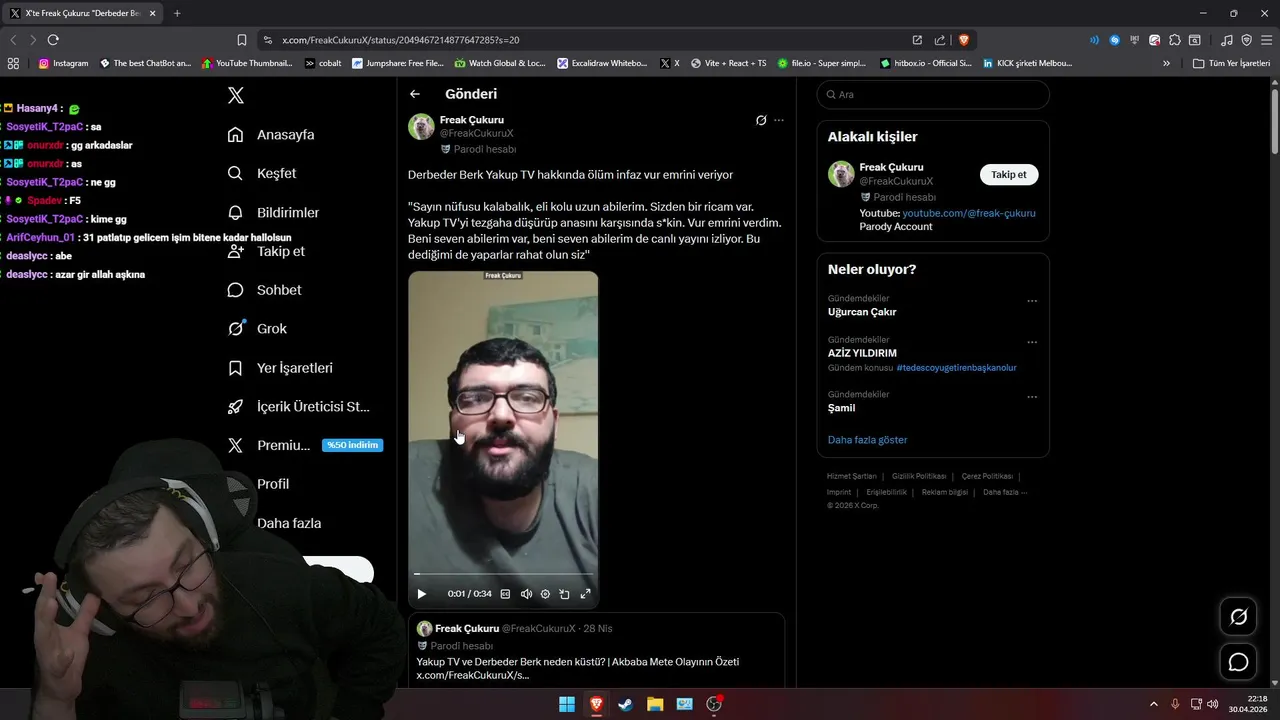Viewport: 1280px width, 720px height.
Task: Open Brave Shields lion icon
Action: 964,40
